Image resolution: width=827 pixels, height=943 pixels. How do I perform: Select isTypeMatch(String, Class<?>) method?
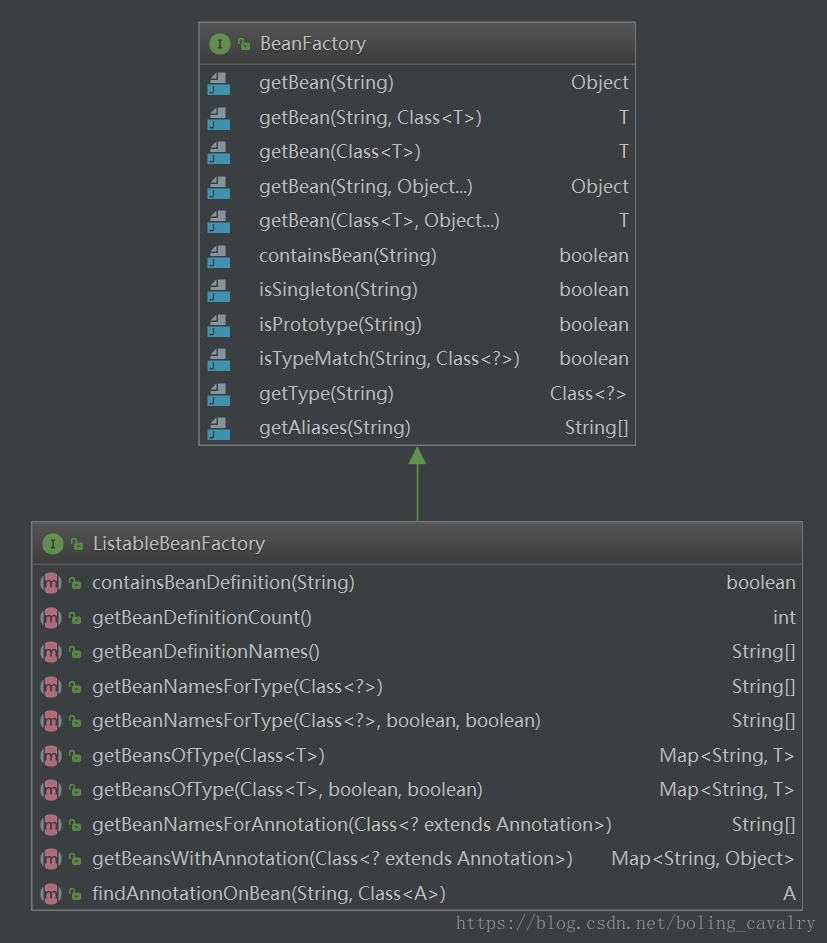(x=389, y=359)
